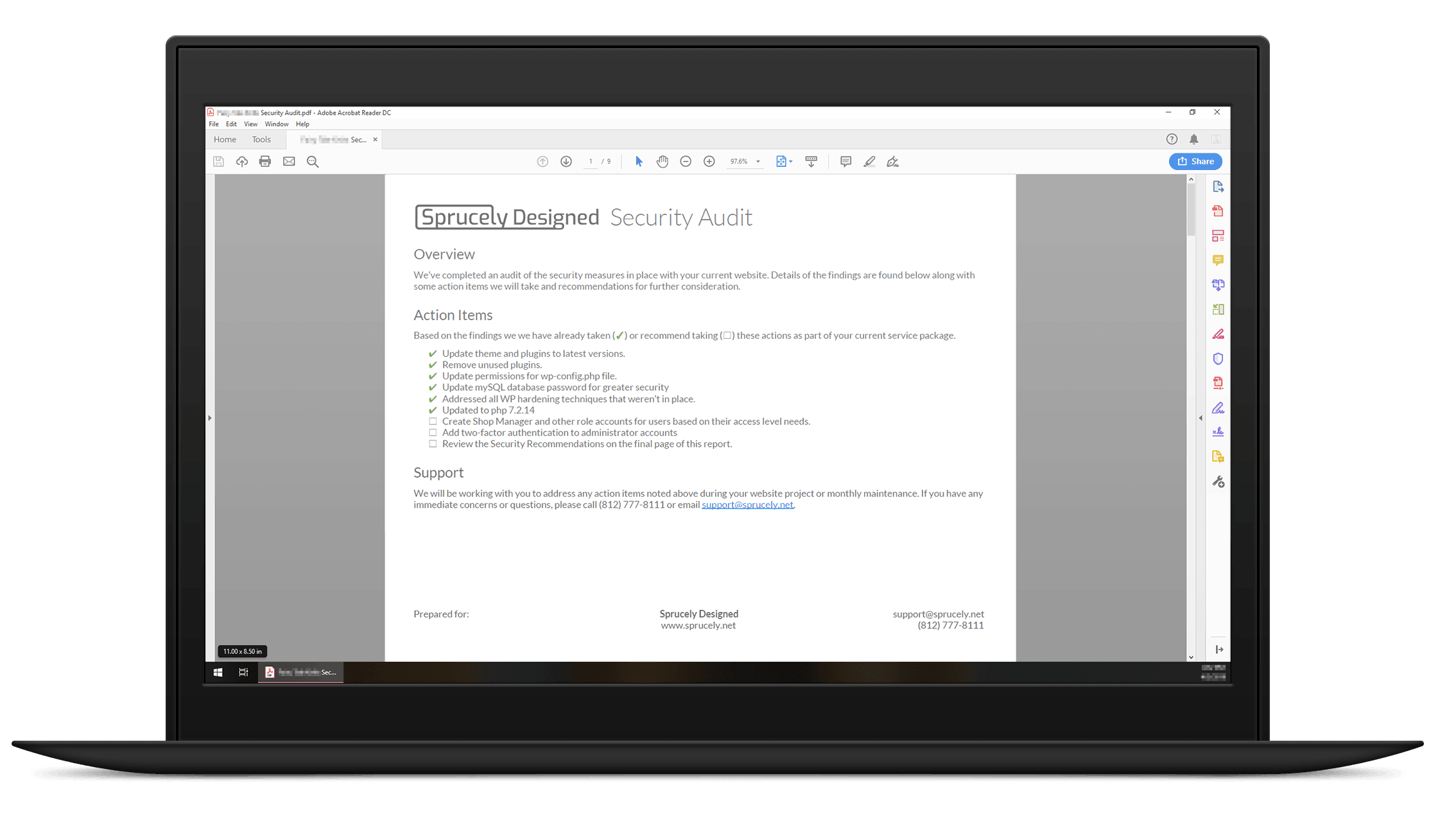
Task: Open Send for Comments in right pane
Action: [1218, 456]
